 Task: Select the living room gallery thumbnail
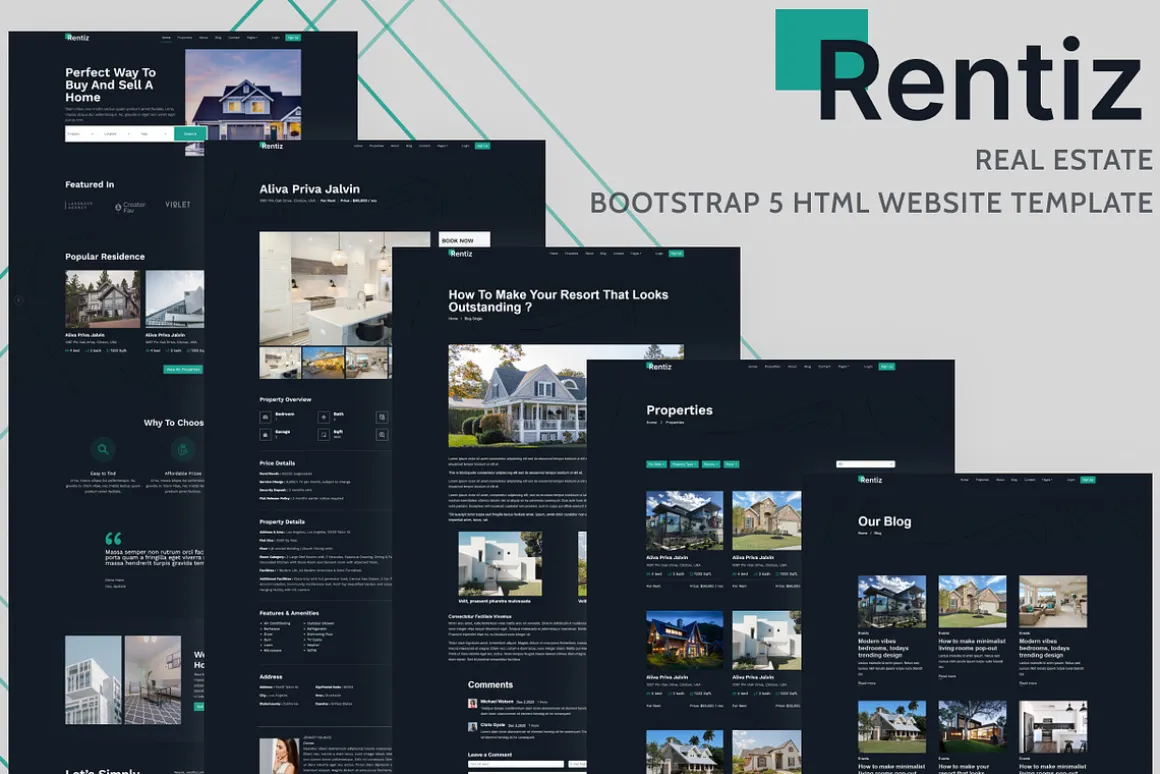coord(367,363)
